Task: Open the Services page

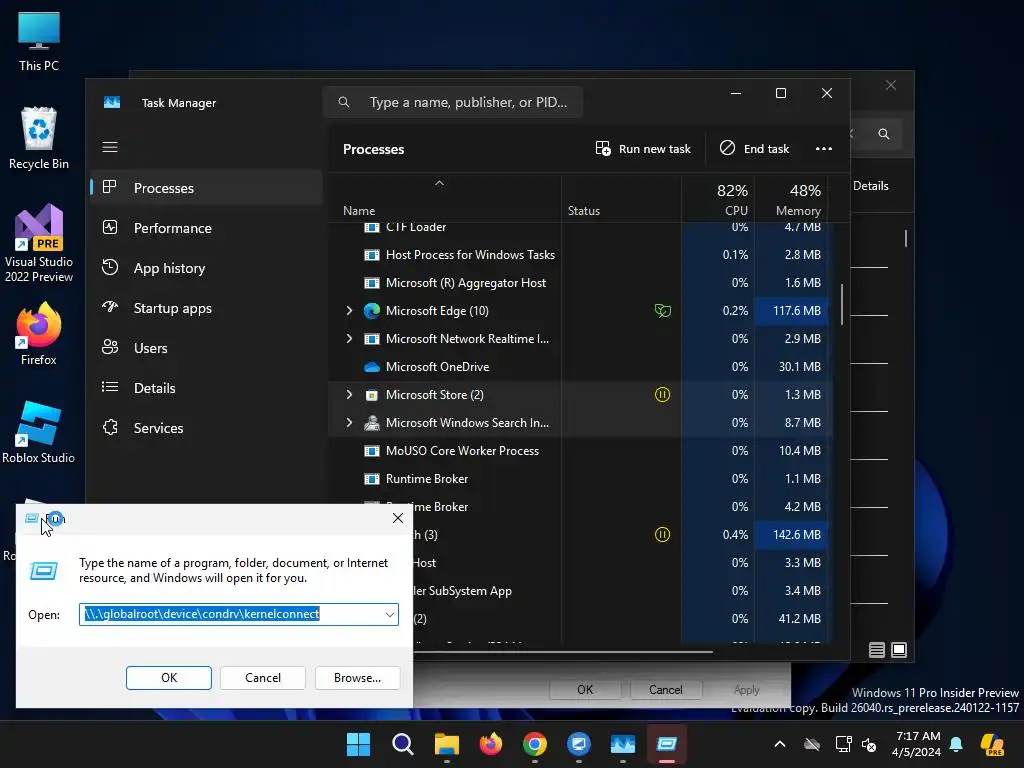Action: [x=206, y=428]
